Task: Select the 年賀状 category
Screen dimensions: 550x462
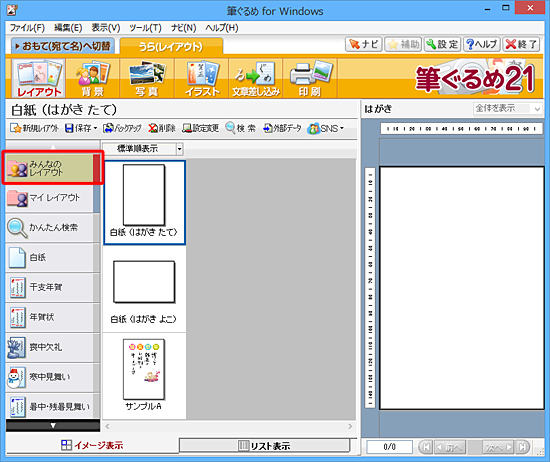Action: click(x=53, y=317)
